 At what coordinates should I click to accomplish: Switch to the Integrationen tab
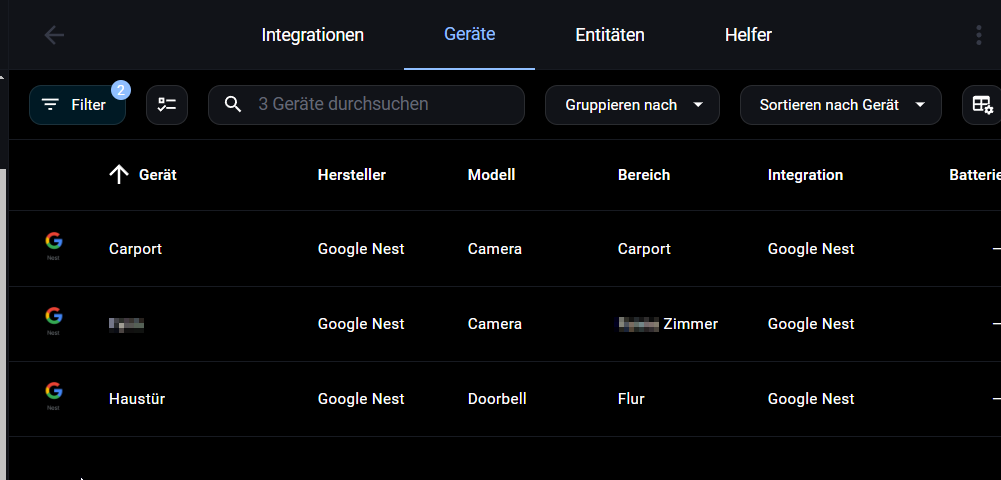(313, 34)
